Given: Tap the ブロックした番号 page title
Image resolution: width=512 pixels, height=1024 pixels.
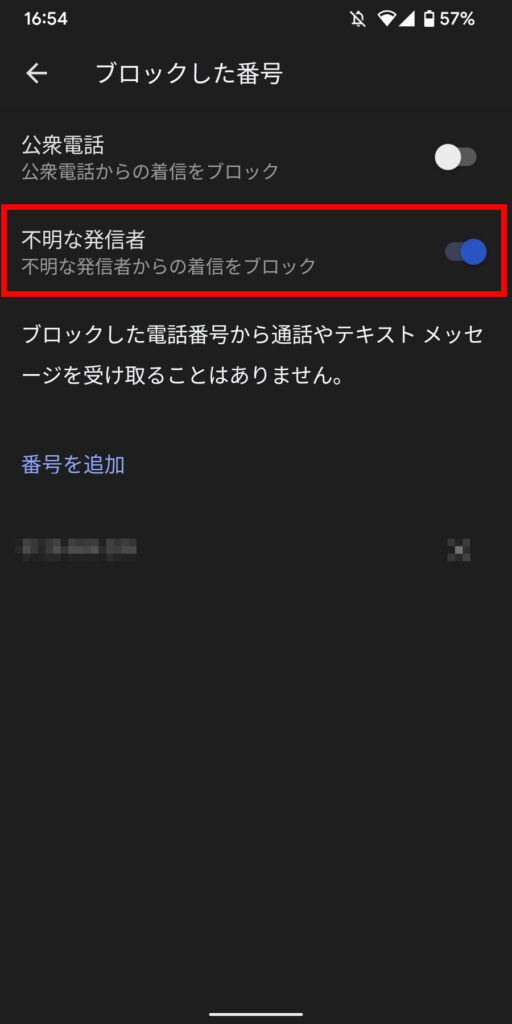Looking at the screenshot, I should click(189, 74).
